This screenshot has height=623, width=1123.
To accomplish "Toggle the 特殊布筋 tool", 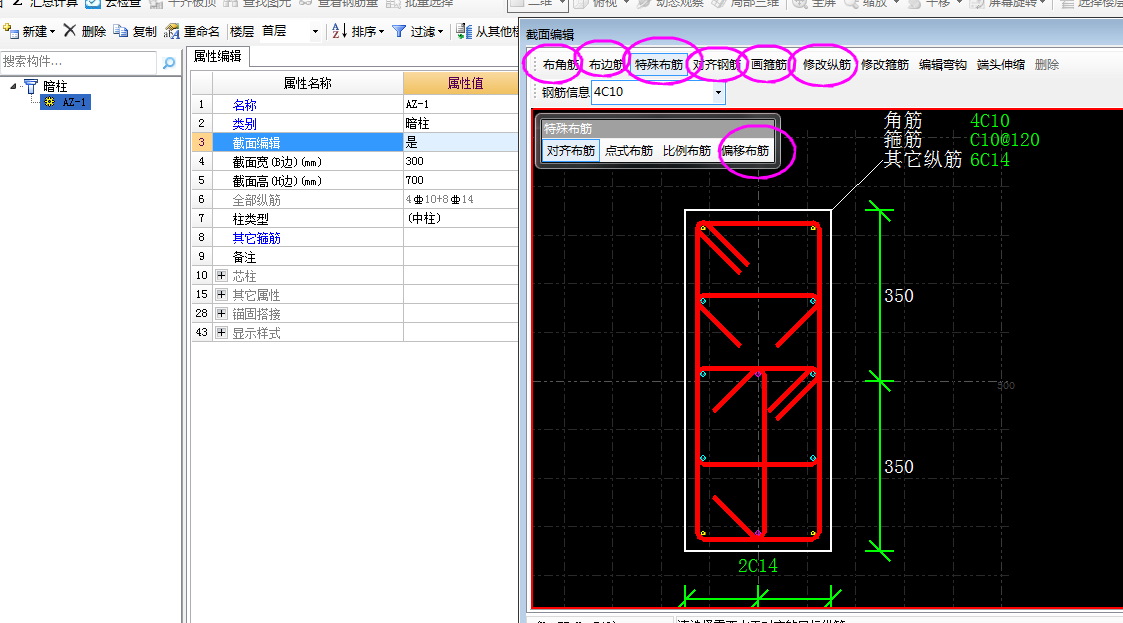I will pos(659,64).
